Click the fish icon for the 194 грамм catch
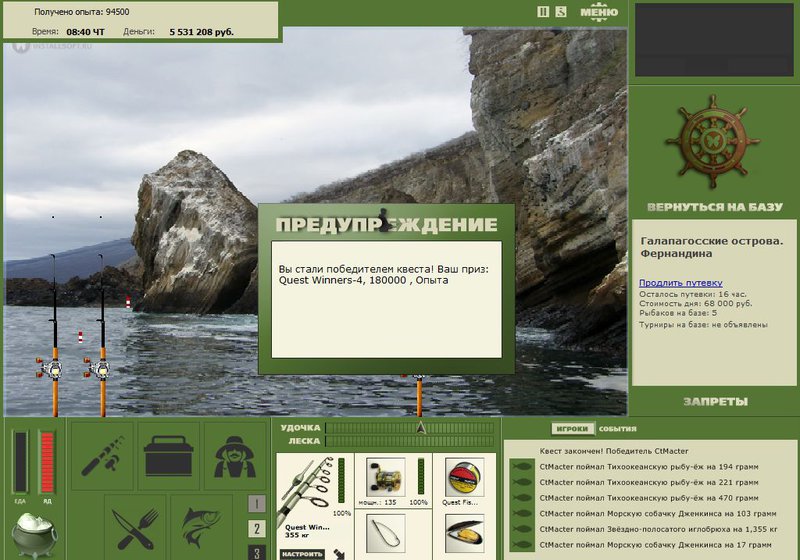800x560 pixels. (521, 467)
